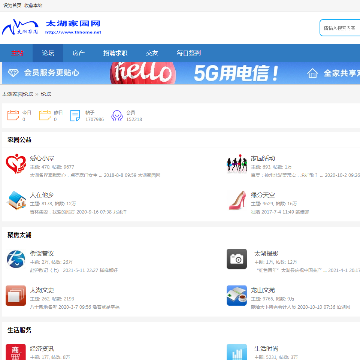Open the forum title beside the bar chart icon
The image size is (360, 360).
(x=266, y=349)
